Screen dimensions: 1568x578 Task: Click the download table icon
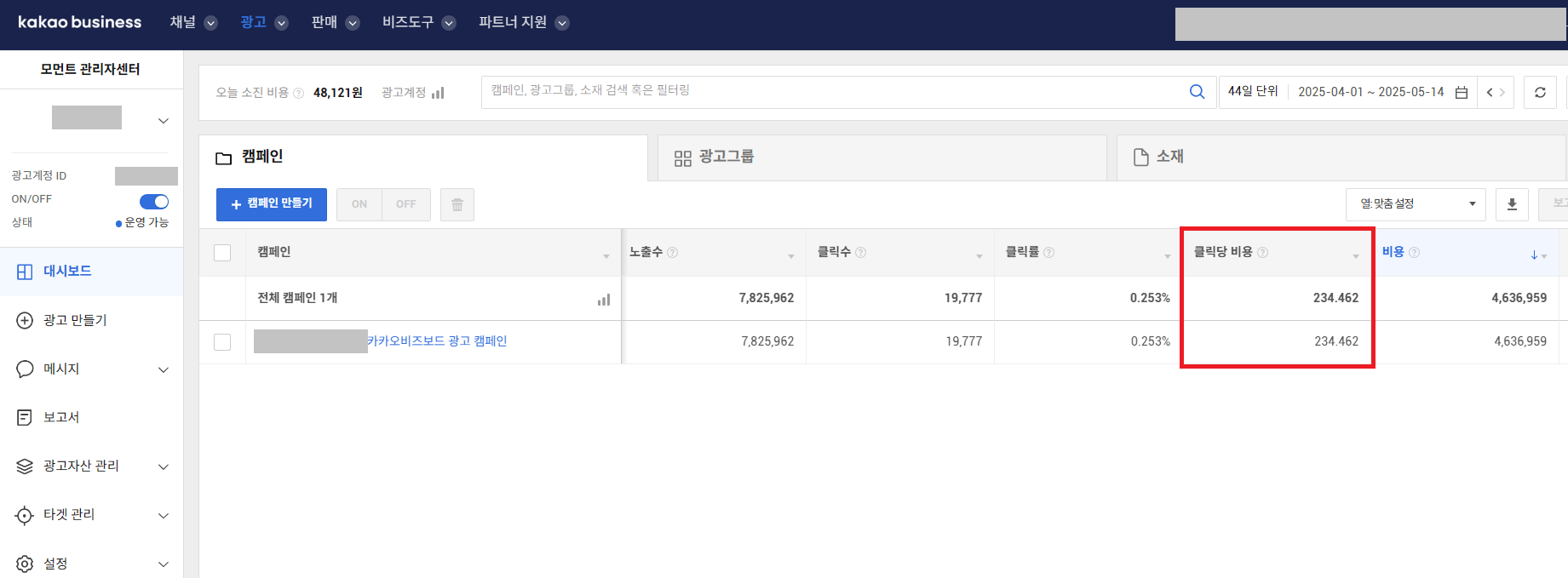click(x=1512, y=204)
